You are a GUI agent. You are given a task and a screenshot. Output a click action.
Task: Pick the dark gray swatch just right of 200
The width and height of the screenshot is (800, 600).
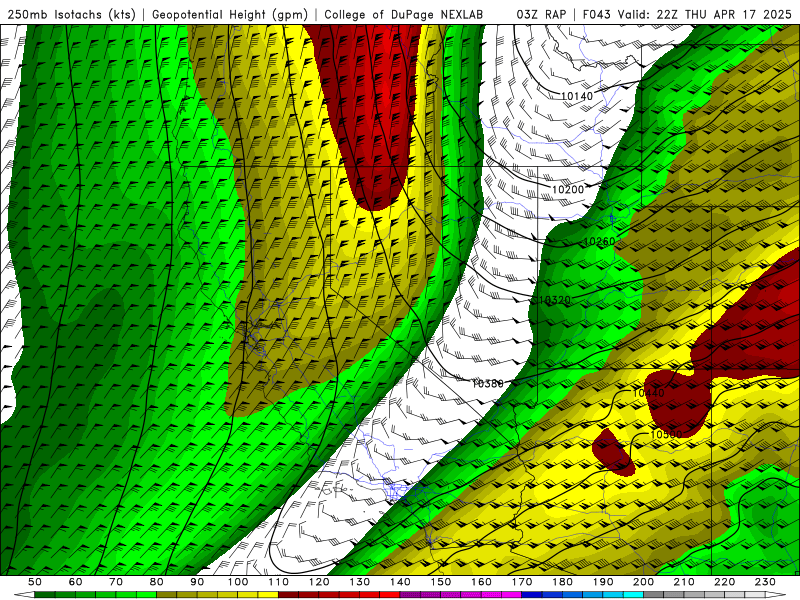[x=654, y=594]
